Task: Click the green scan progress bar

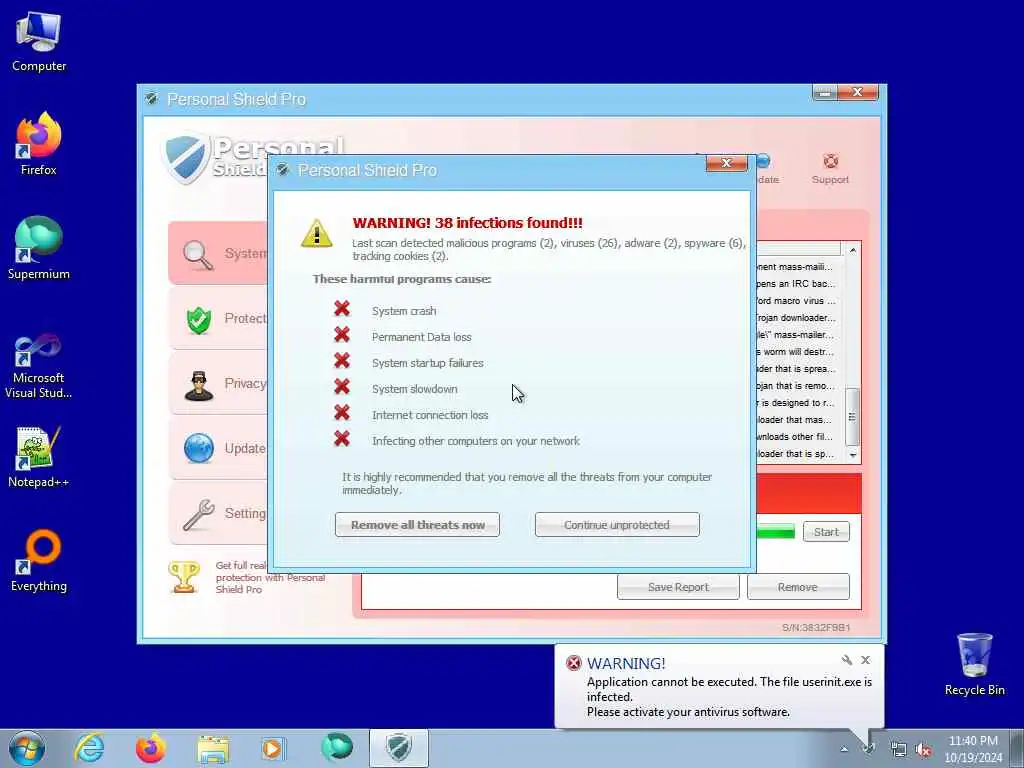Action: click(775, 532)
